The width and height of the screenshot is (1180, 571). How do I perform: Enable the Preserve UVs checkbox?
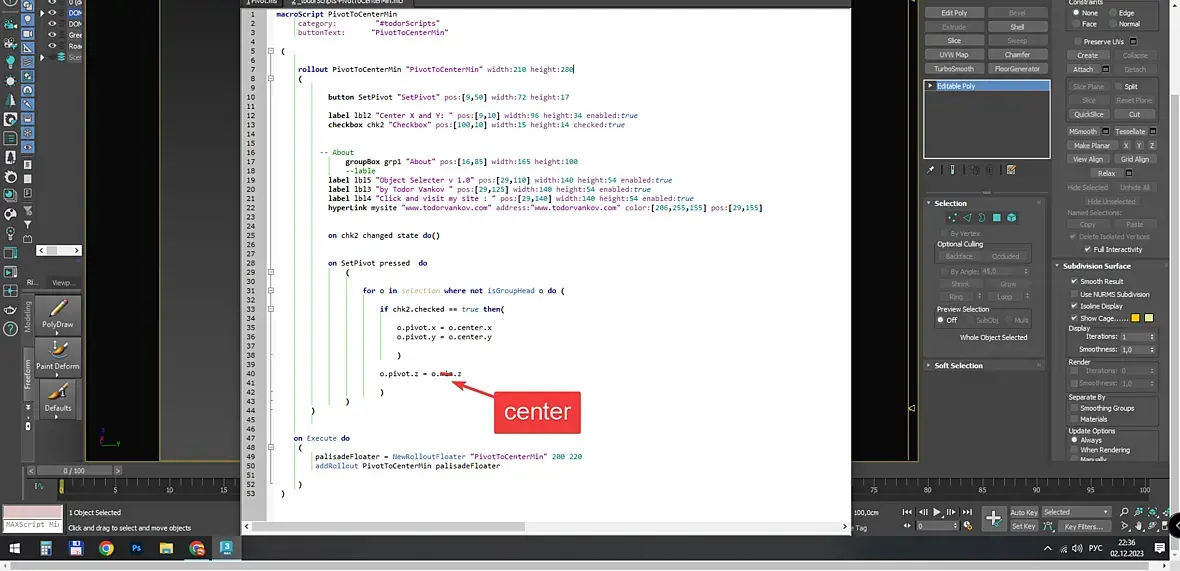point(1078,41)
